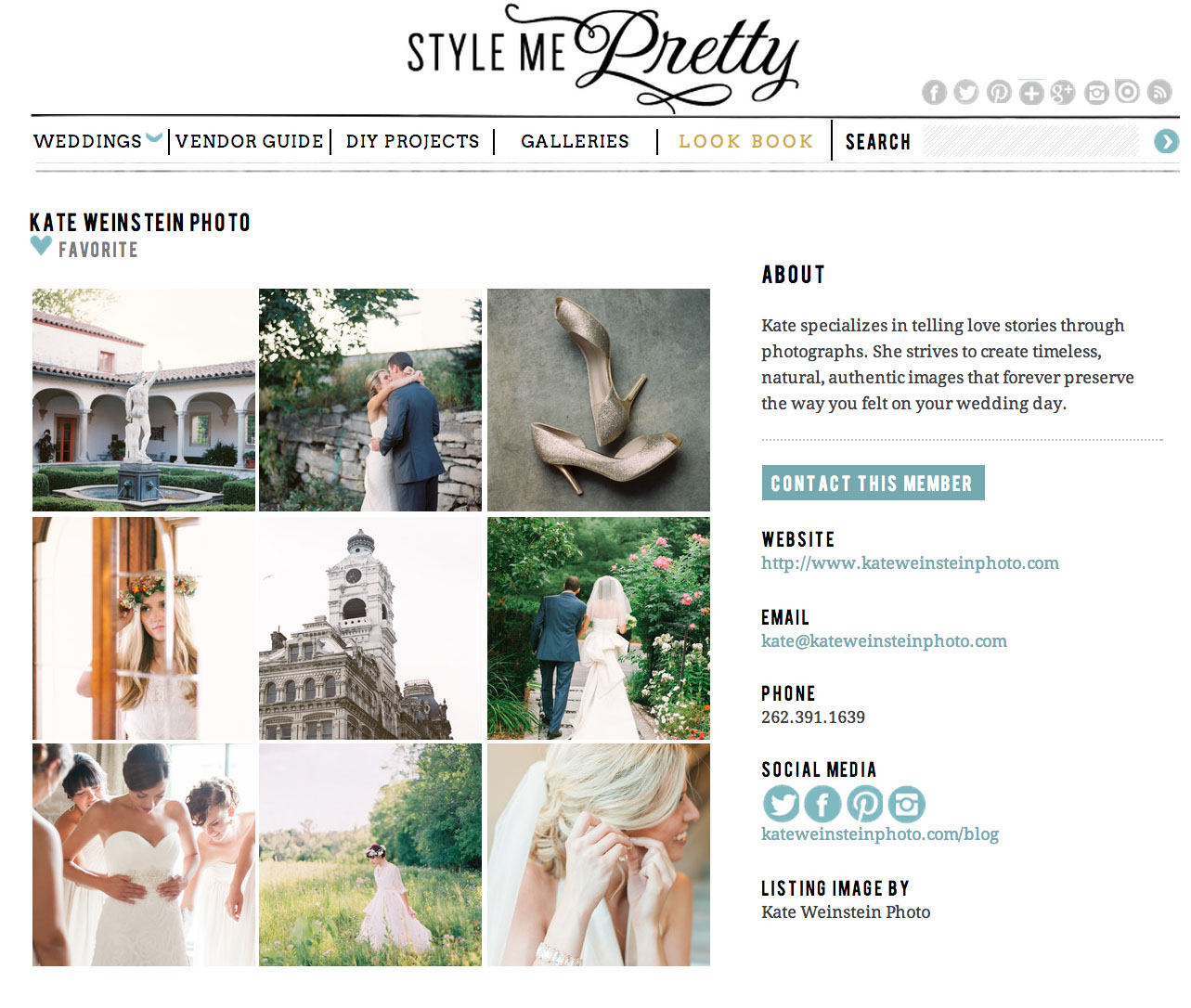Open the header Twitter icon
This screenshot has width=1191, height=1008.
pos(966,92)
